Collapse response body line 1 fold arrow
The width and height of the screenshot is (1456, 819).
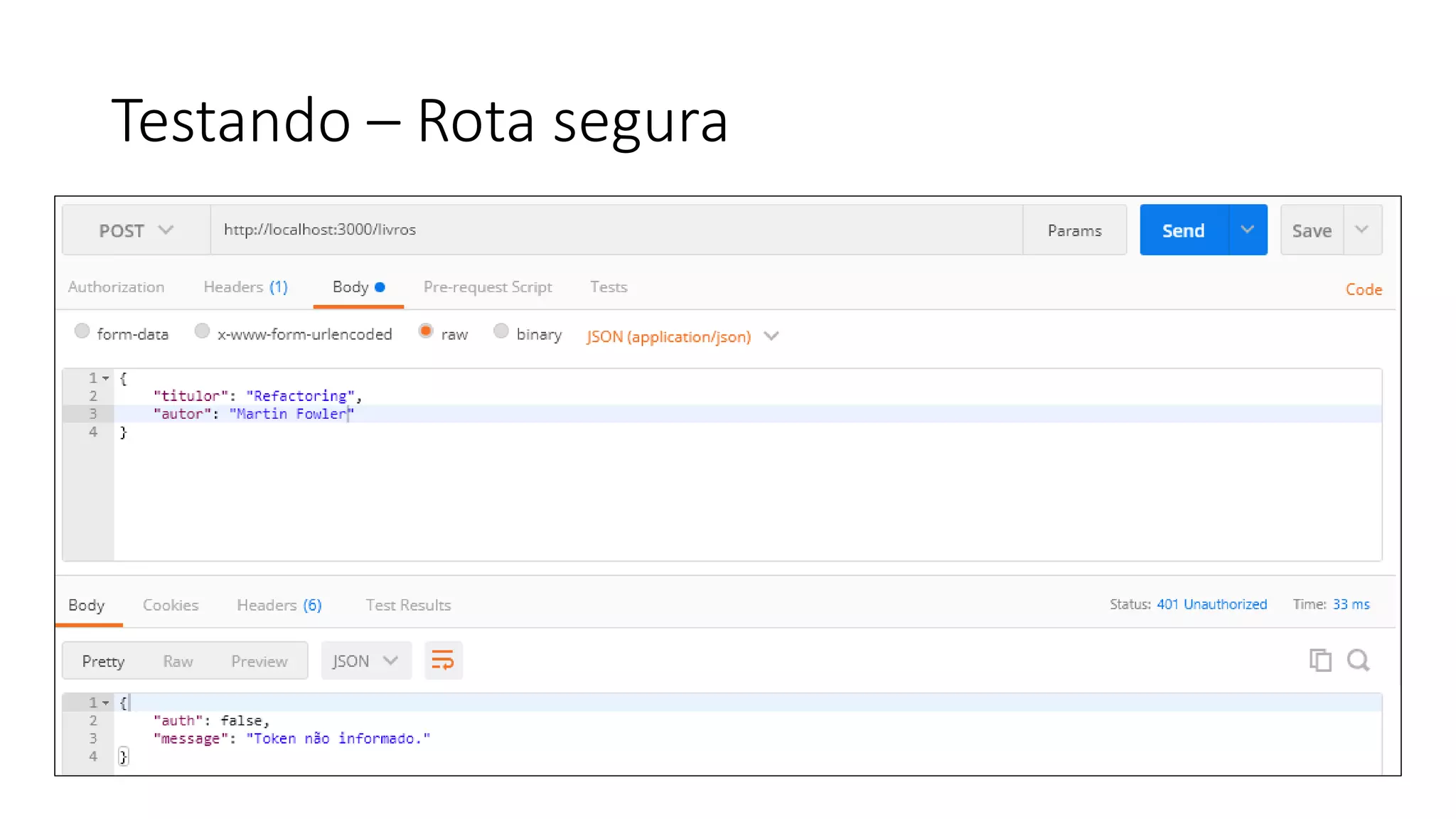coord(106,703)
